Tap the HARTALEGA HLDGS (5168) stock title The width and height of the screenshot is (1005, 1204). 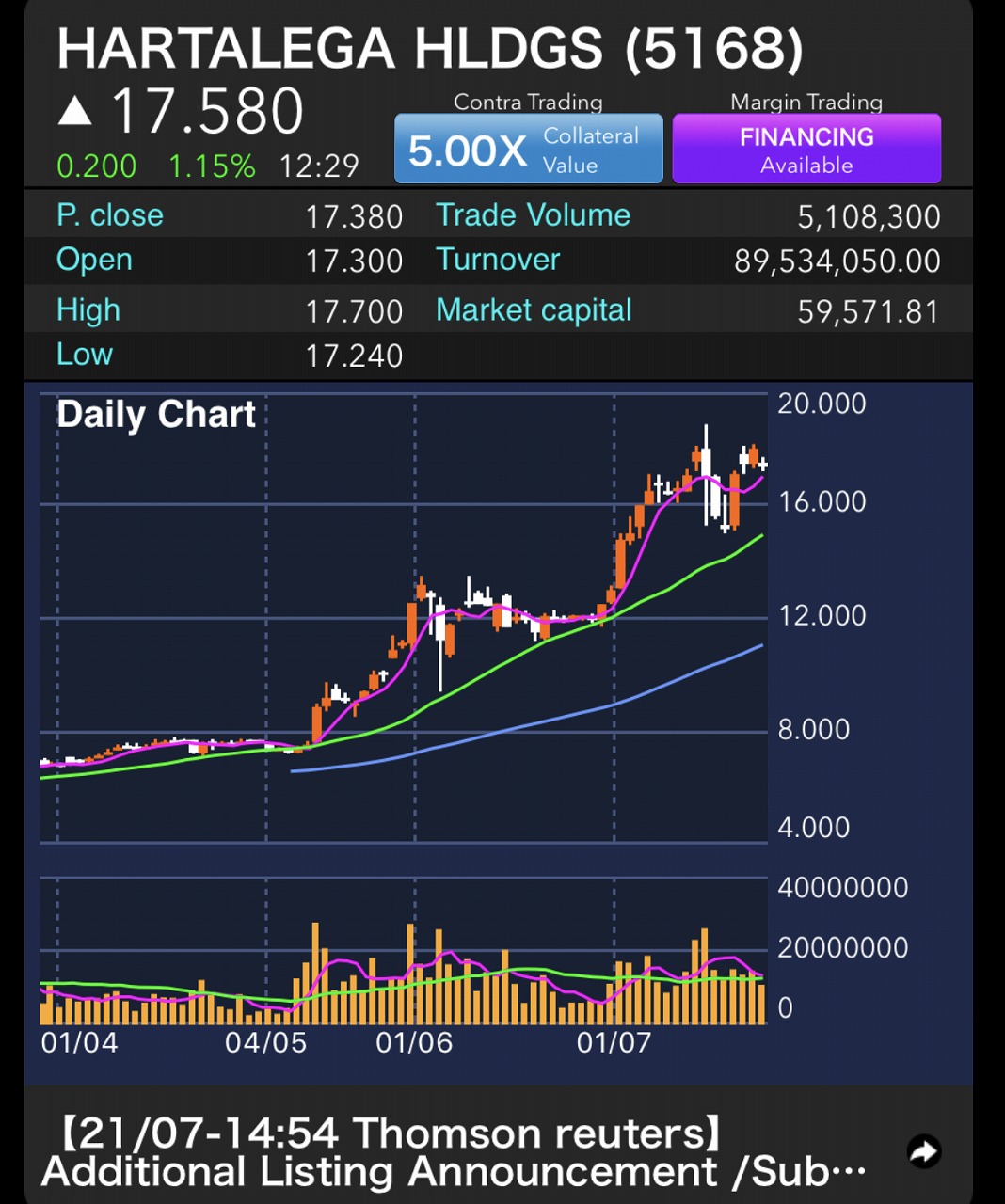coord(430,49)
